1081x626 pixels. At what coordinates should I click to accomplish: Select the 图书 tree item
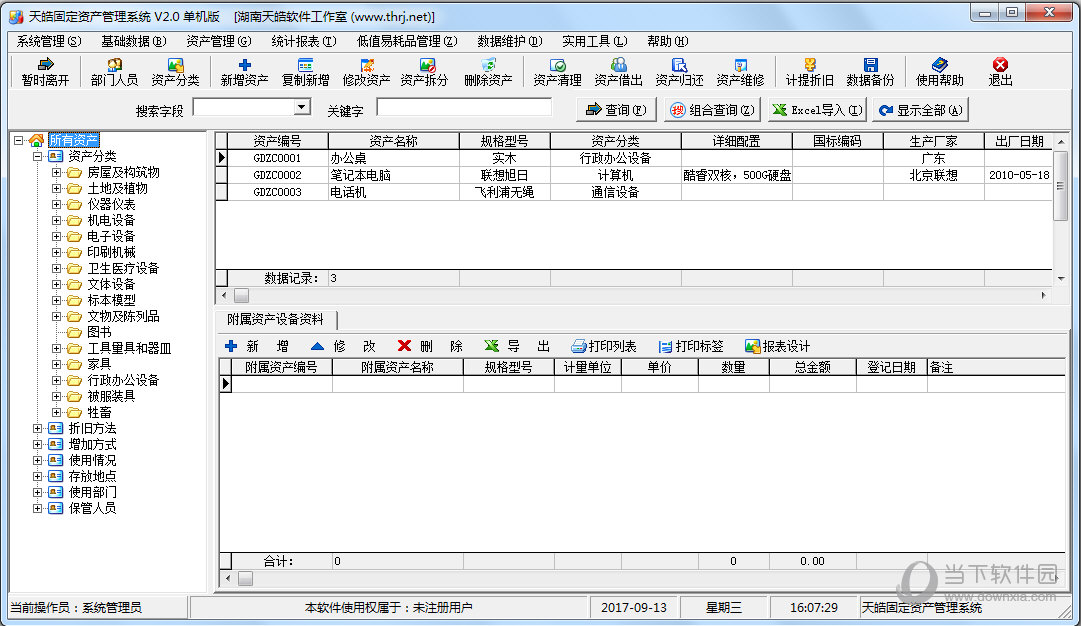click(x=99, y=332)
